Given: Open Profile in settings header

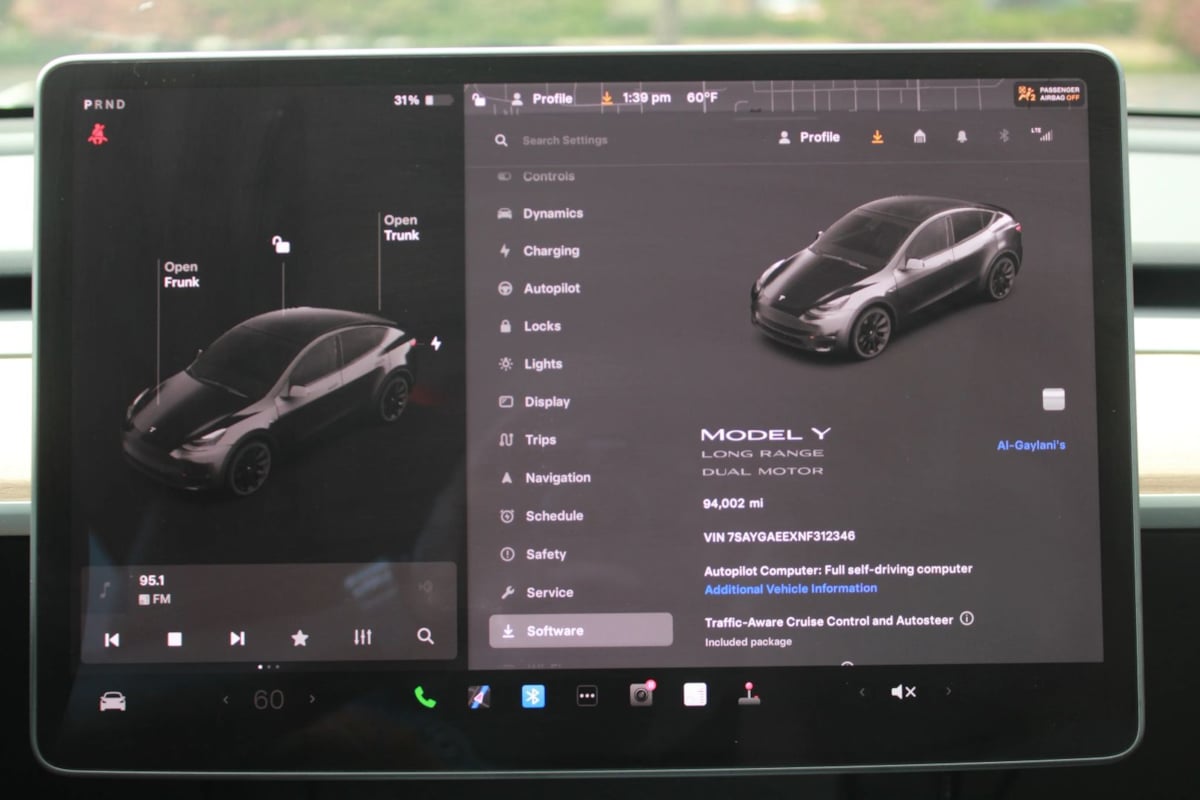Looking at the screenshot, I should pos(809,137).
